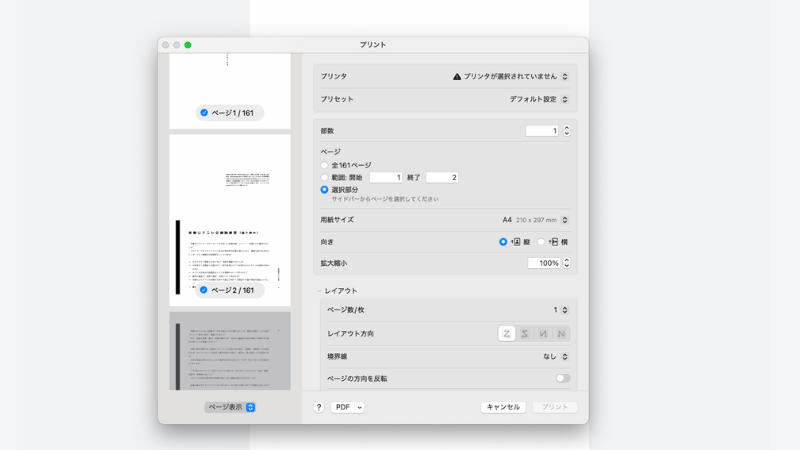Open help with the question mark button
Viewport: 800px width, 450px height.
click(x=319, y=407)
